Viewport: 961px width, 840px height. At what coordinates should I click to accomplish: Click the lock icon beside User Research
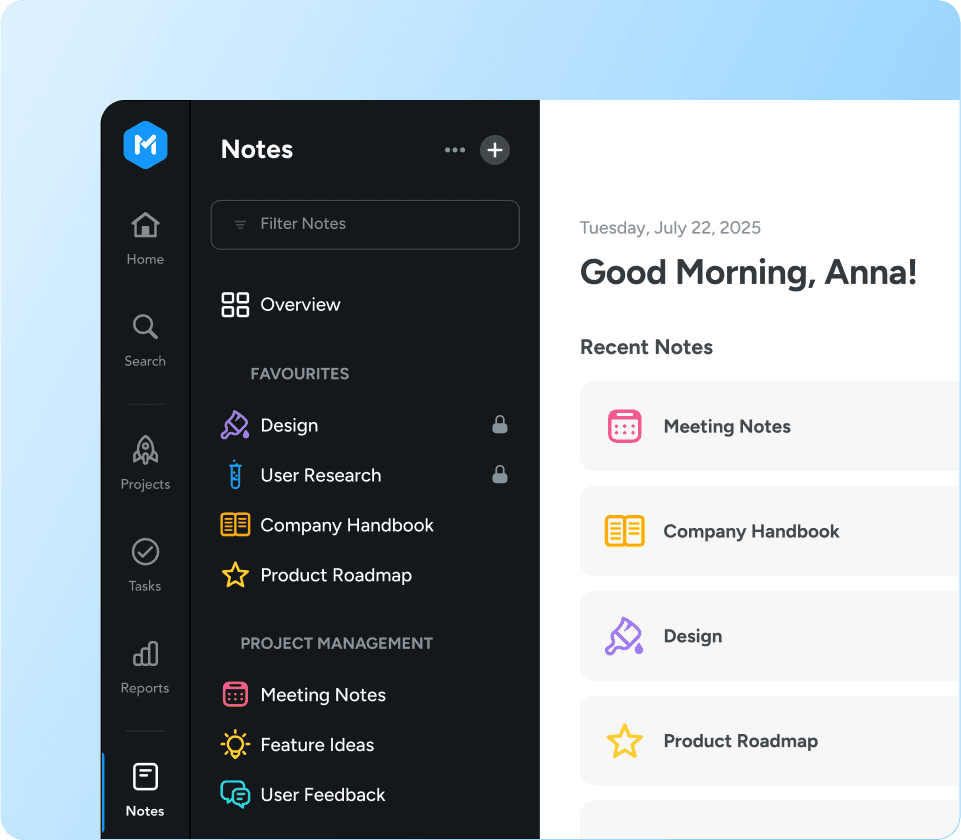[x=500, y=475]
